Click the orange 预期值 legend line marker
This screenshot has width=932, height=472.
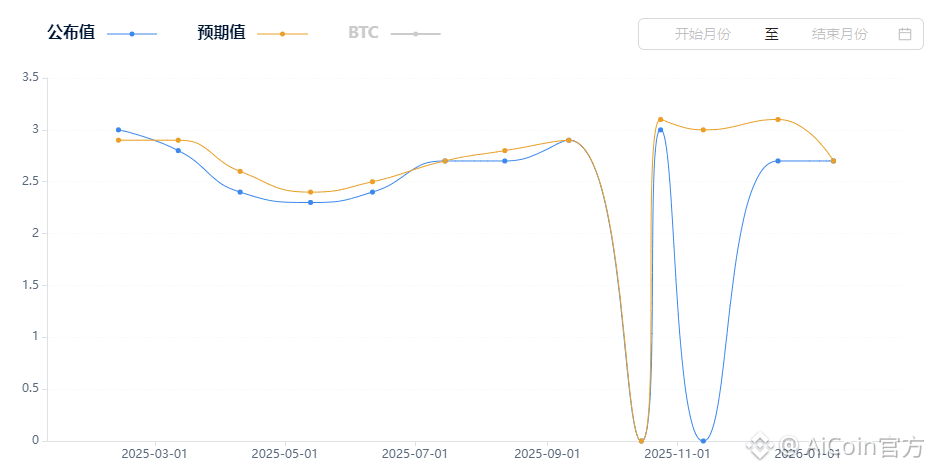pyautogui.click(x=282, y=34)
